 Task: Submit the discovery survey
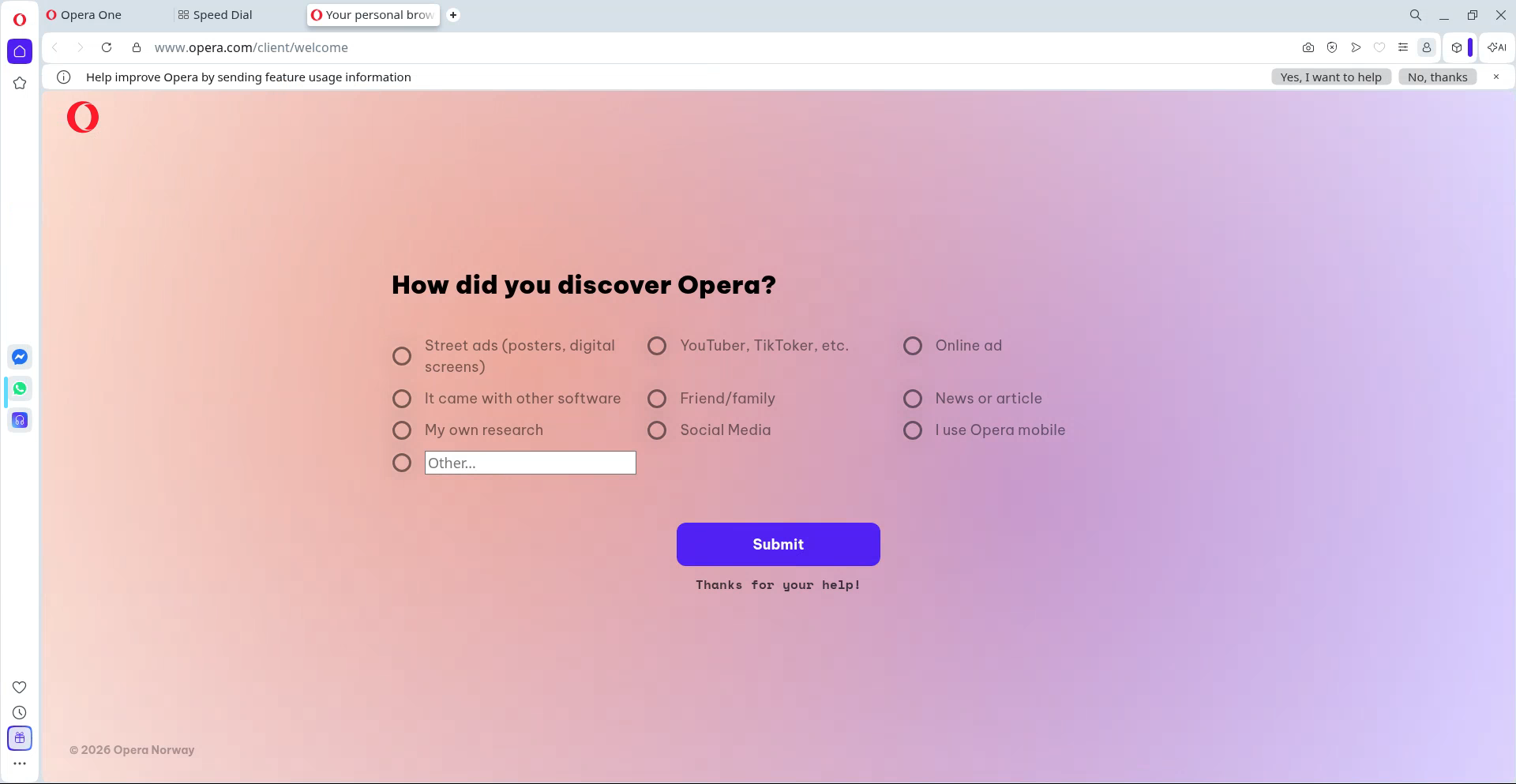[x=779, y=544]
